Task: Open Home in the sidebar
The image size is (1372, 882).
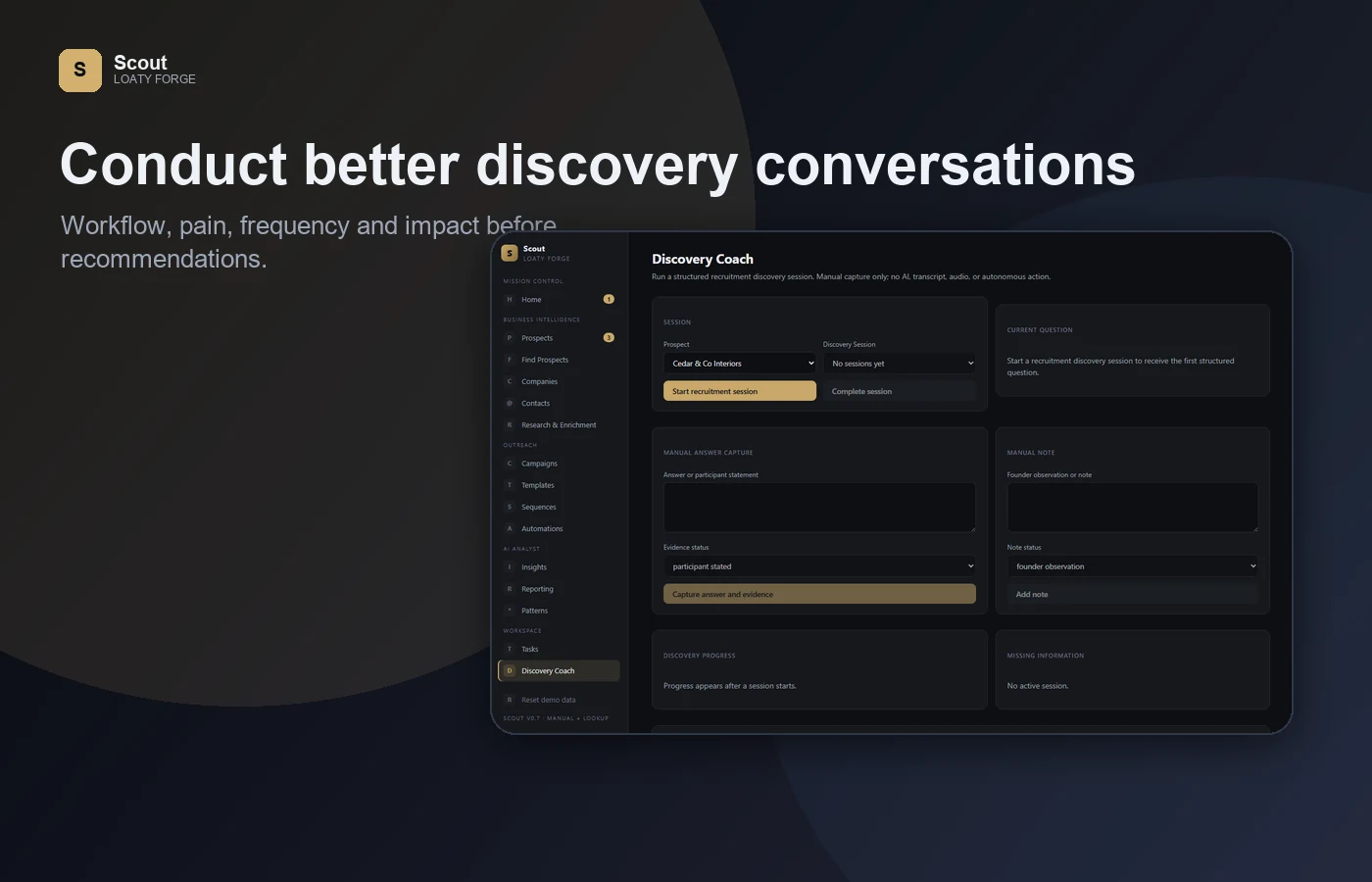Action: point(559,299)
